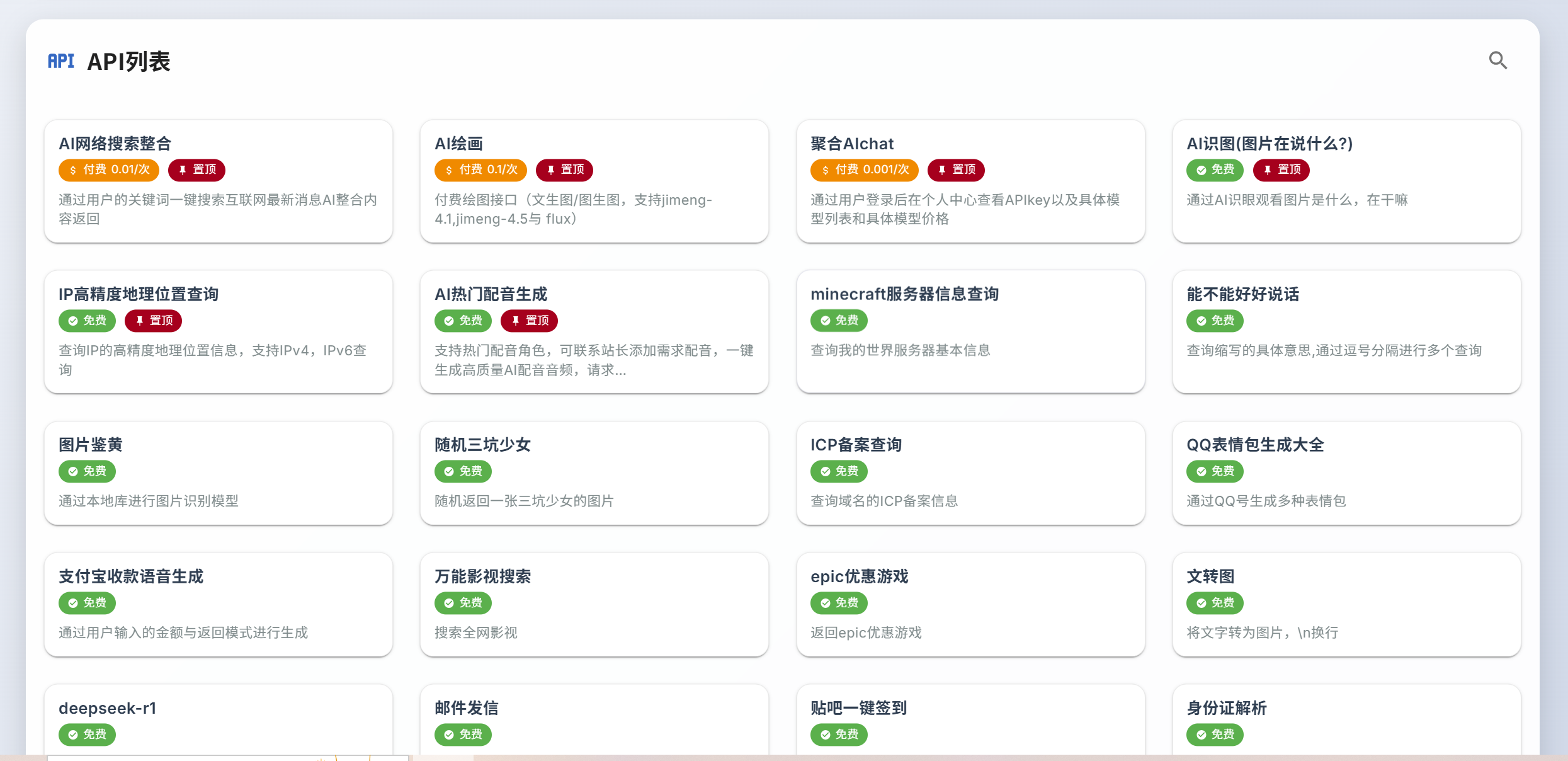1568x761 pixels.
Task: Open the ICP备案查询 card
Action: click(970, 473)
